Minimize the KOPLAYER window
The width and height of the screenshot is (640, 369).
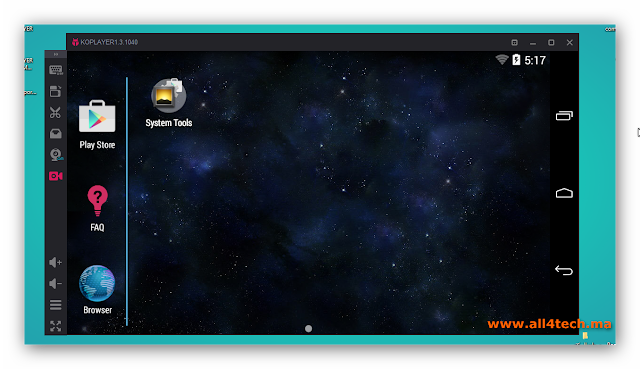click(x=533, y=43)
